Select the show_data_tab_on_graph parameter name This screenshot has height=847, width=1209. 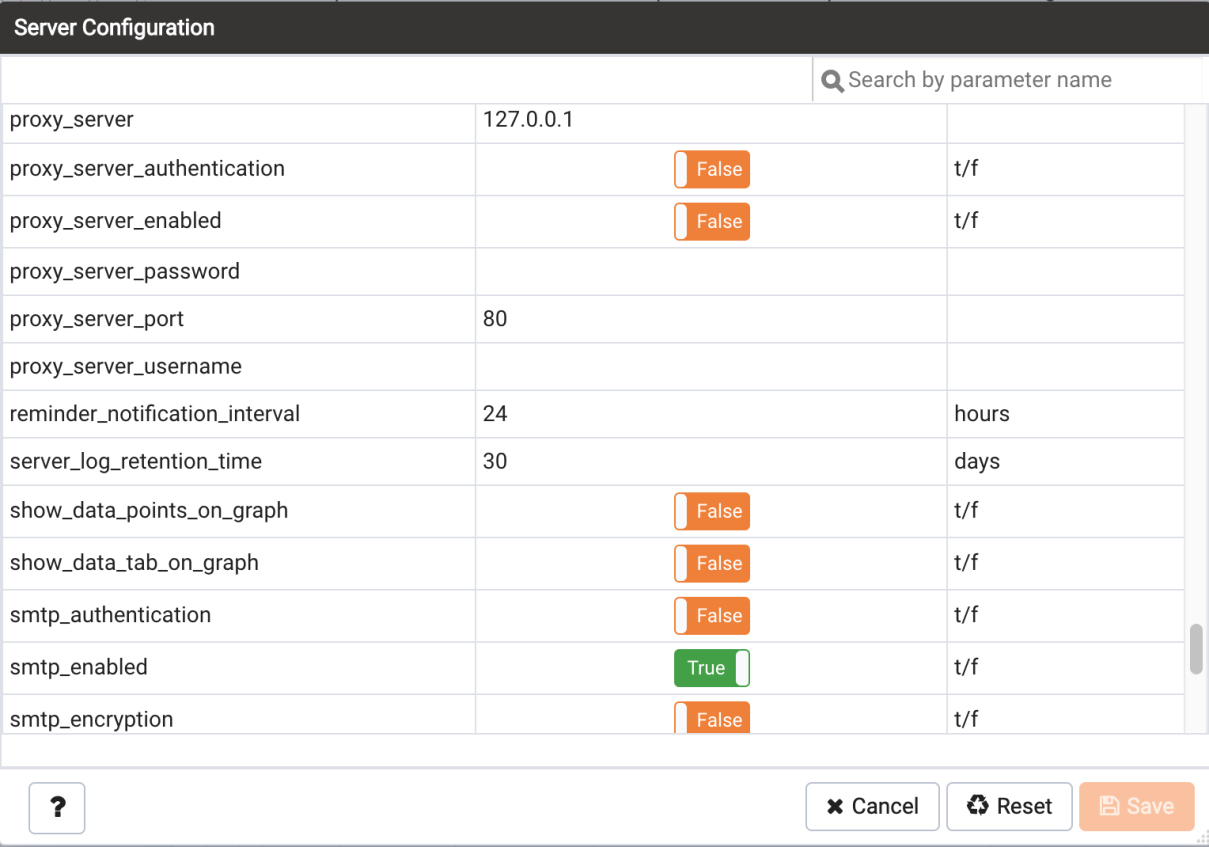click(134, 563)
